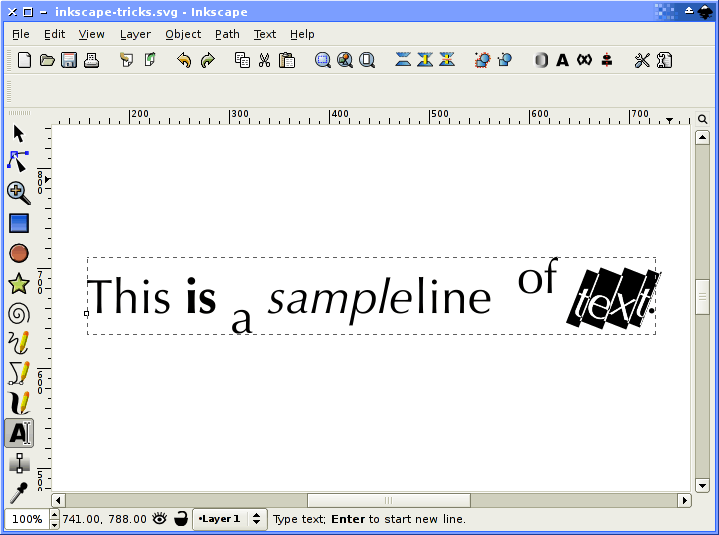Group selected objects icon
Image resolution: width=719 pixels, height=535 pixels.
[482, 60]
